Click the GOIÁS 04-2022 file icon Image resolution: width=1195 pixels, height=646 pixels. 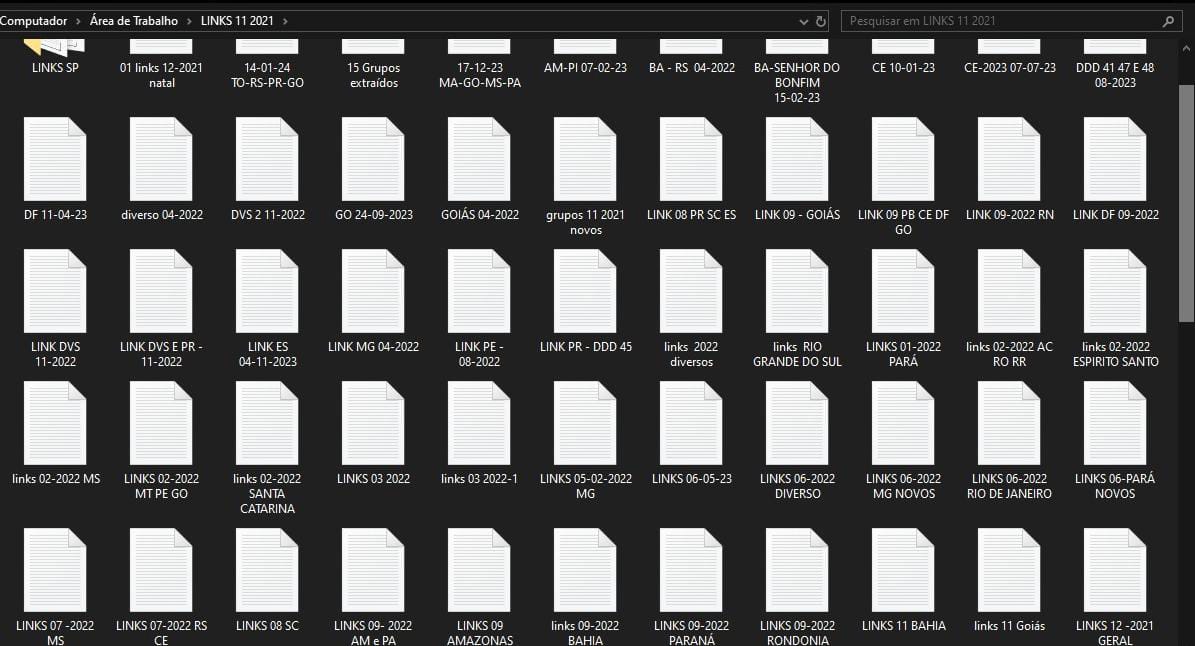click(x=479, y=160)
